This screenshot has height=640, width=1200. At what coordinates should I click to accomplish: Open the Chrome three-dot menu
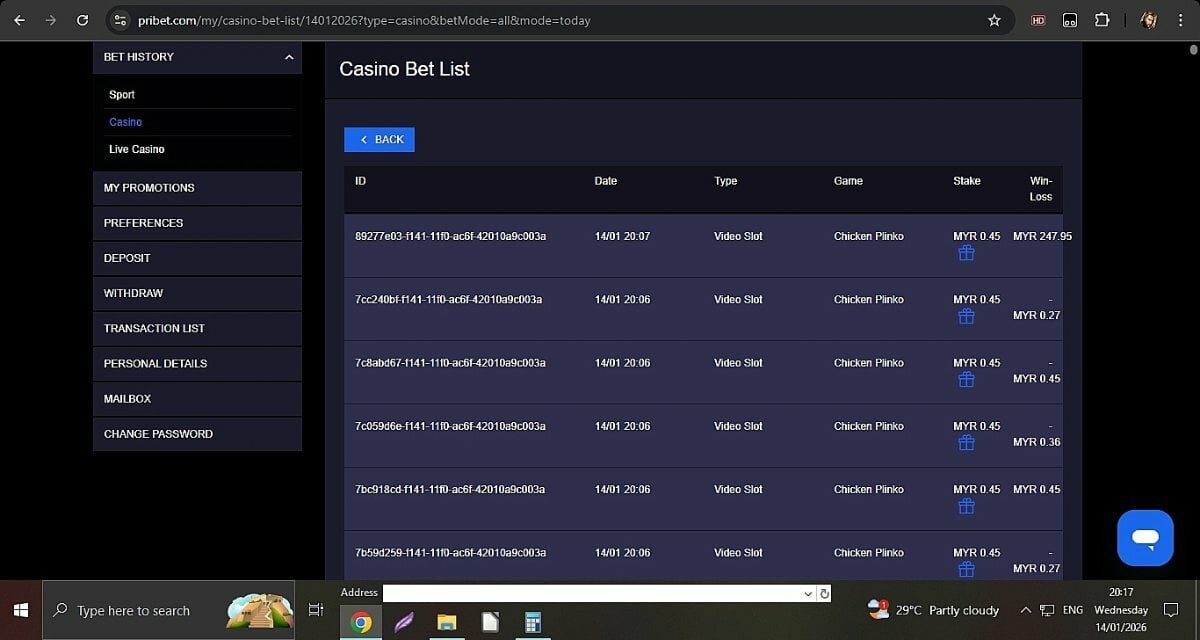pyautogui.click(x=1182, y=20)
